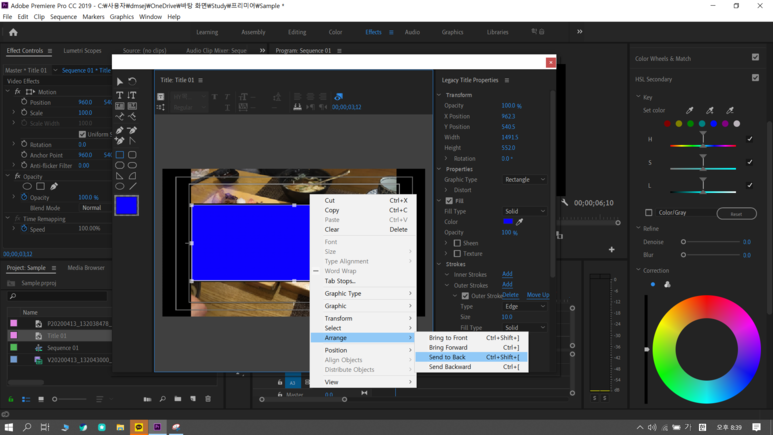Click Copy in the context menu
The image size is (773, 435).
click(363, 210)
